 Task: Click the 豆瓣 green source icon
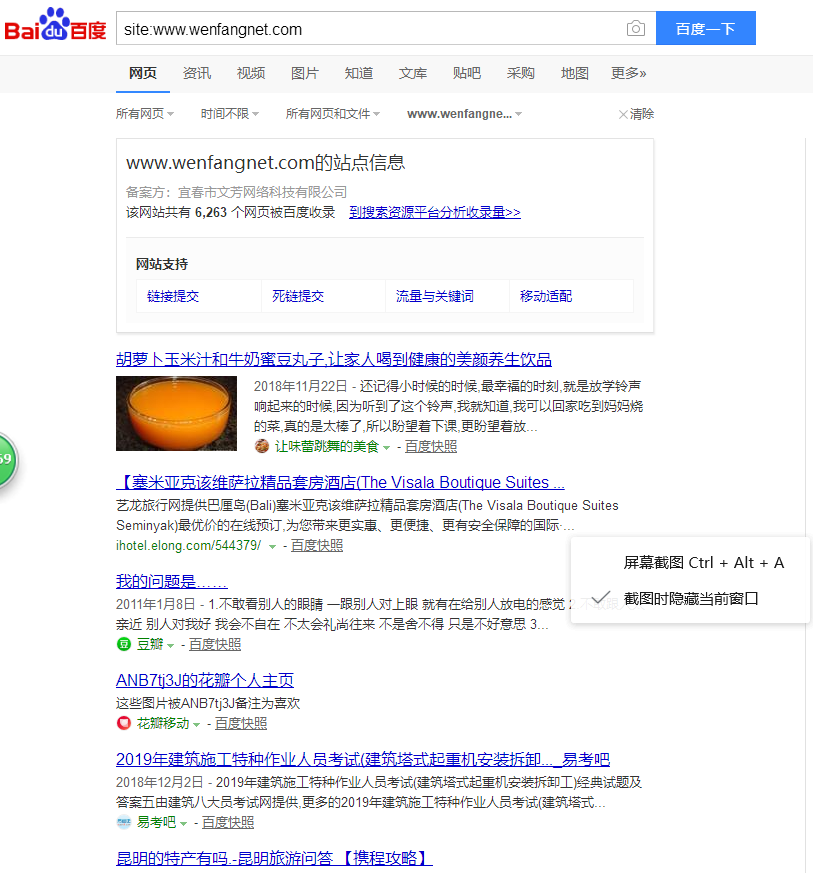(x=124, y=644)
